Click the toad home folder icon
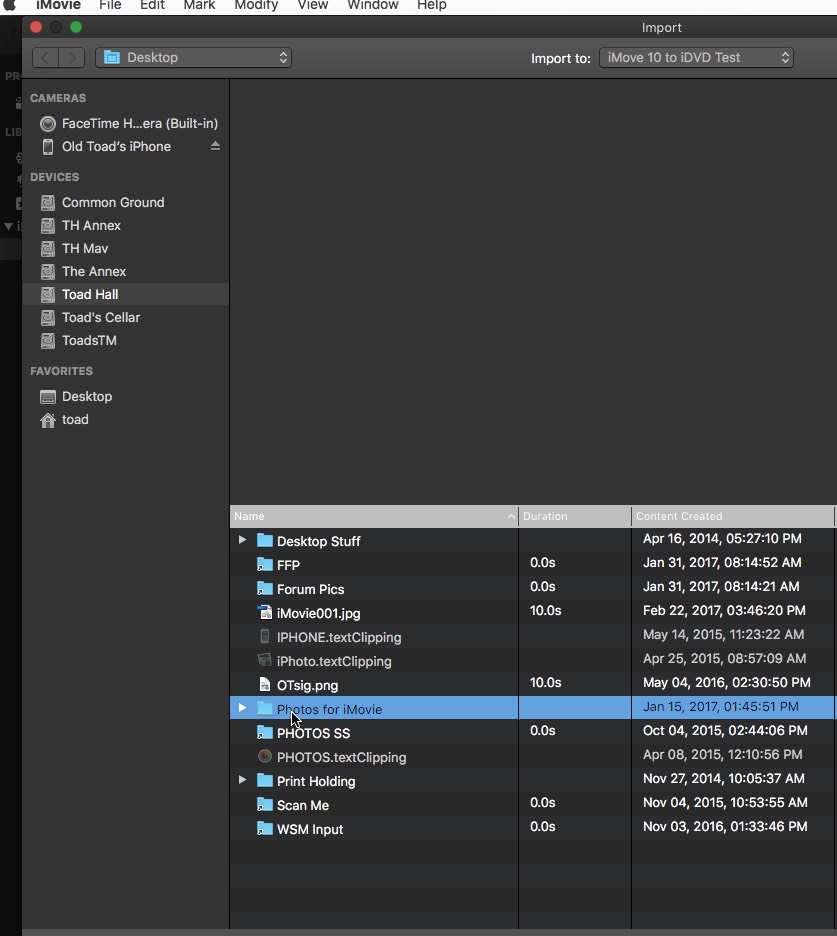This screenshot has width=837, height=936. click(x=48, y=420)
